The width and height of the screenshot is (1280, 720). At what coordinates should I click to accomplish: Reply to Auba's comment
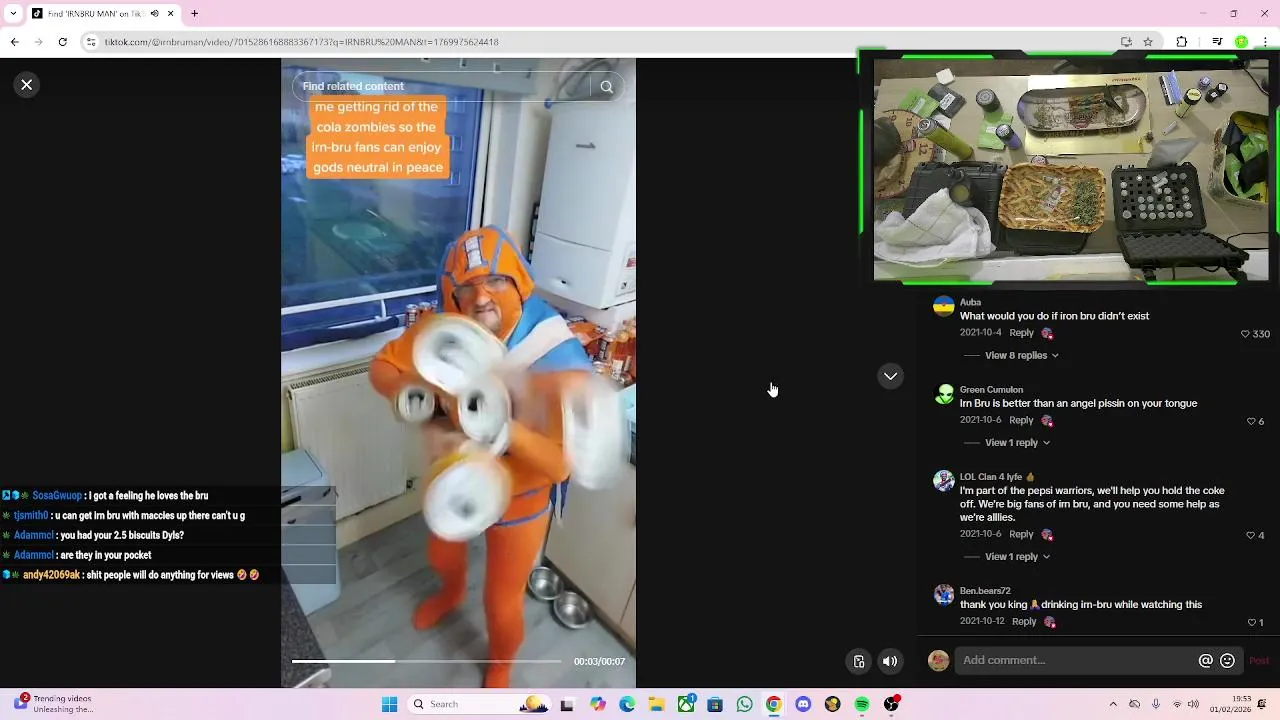point(1021,333)
